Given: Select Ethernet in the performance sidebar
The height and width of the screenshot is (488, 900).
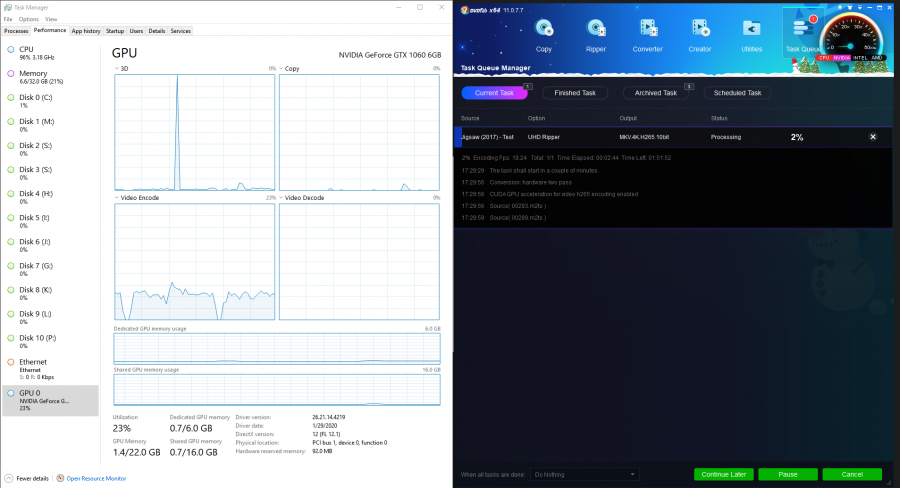Looking at the screenshot, I should tap(51, 369).
